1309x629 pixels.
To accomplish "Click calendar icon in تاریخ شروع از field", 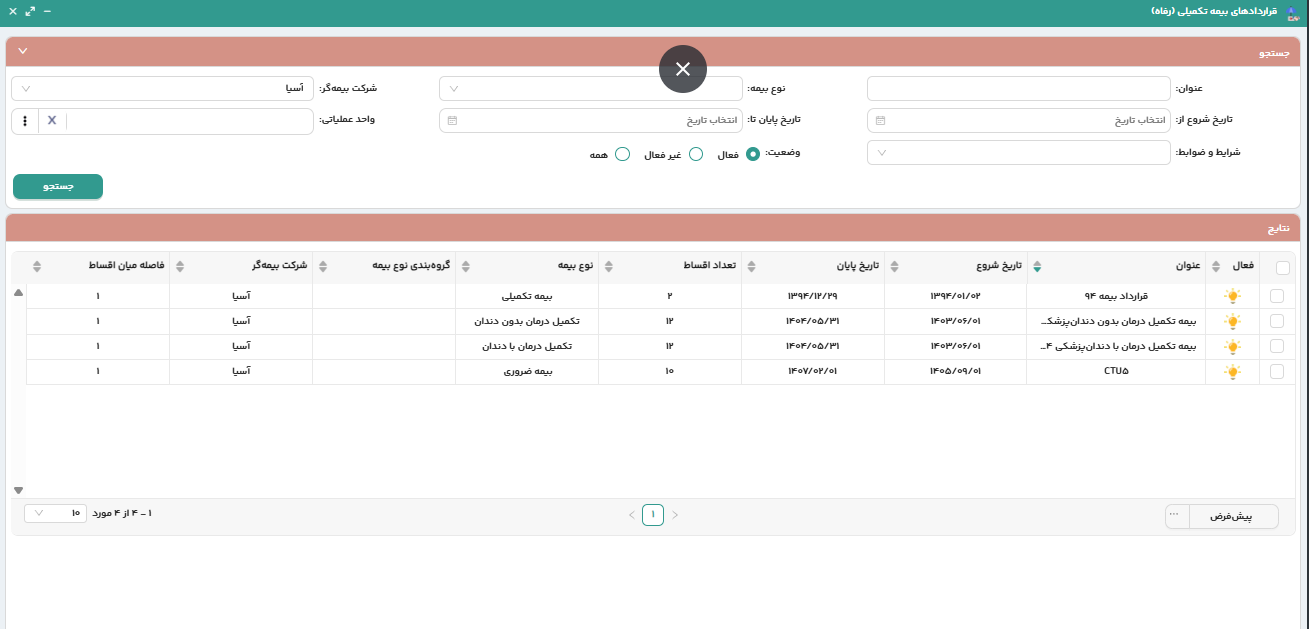I will coord(880,120).
